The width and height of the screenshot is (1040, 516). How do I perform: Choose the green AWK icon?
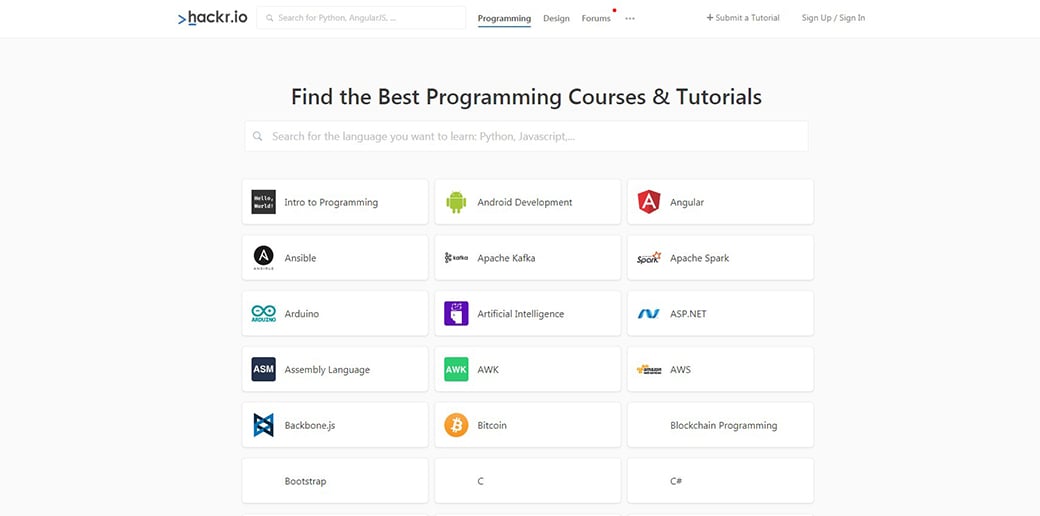coord(456,370)
